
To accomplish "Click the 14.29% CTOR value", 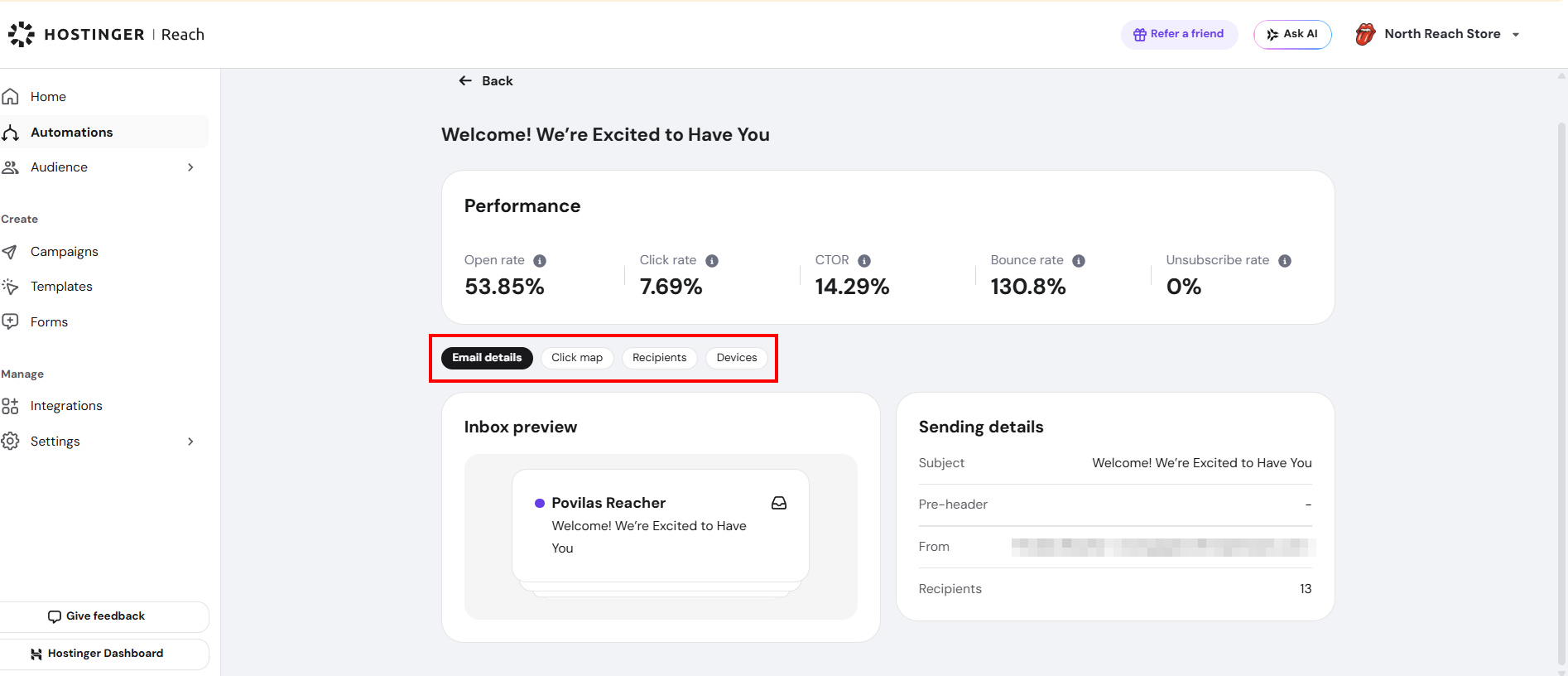I will click(x=852, y=287).
